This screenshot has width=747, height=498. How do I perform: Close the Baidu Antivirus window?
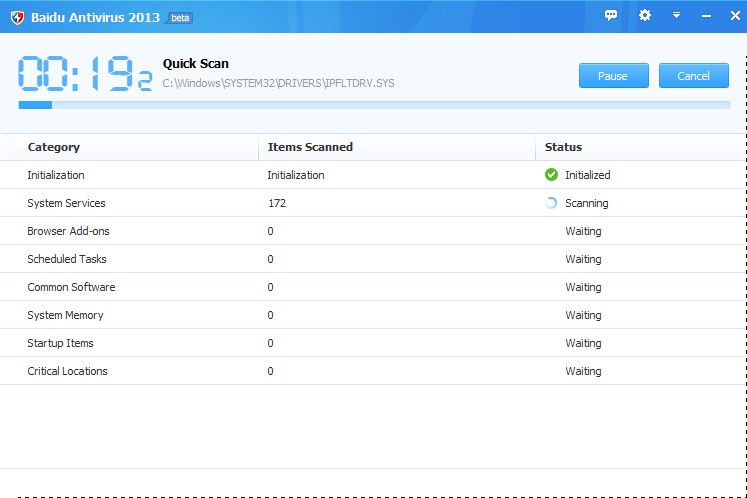click(x=733, y=16)
